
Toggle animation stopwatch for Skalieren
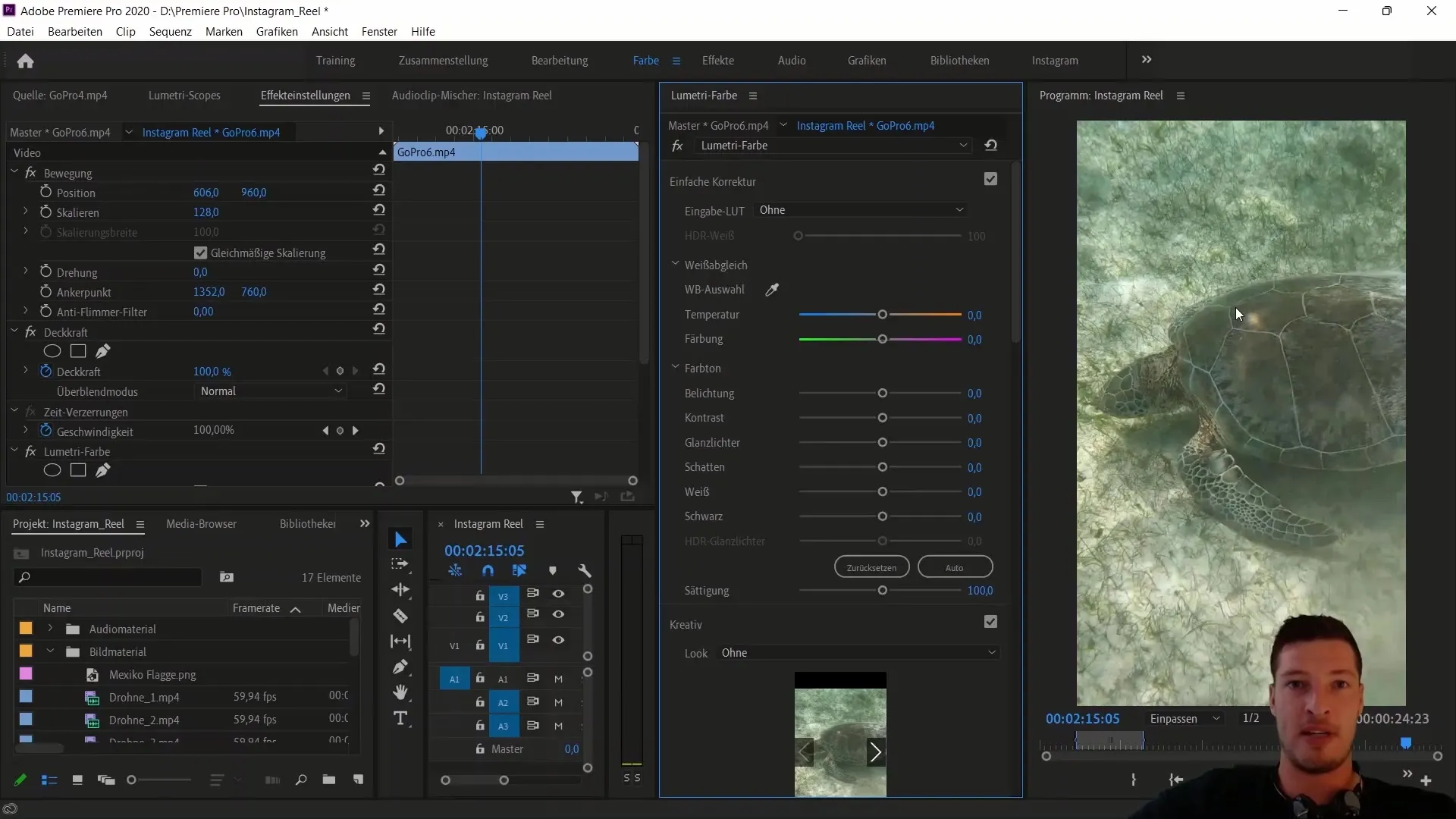point(45,212)
